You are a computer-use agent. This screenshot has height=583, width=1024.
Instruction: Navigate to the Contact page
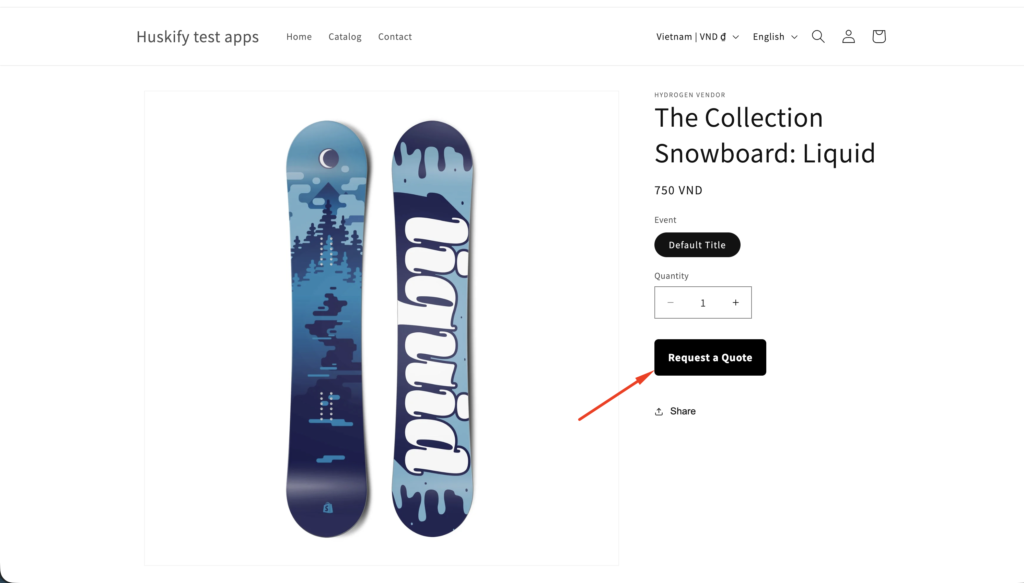tap(395, 37)
